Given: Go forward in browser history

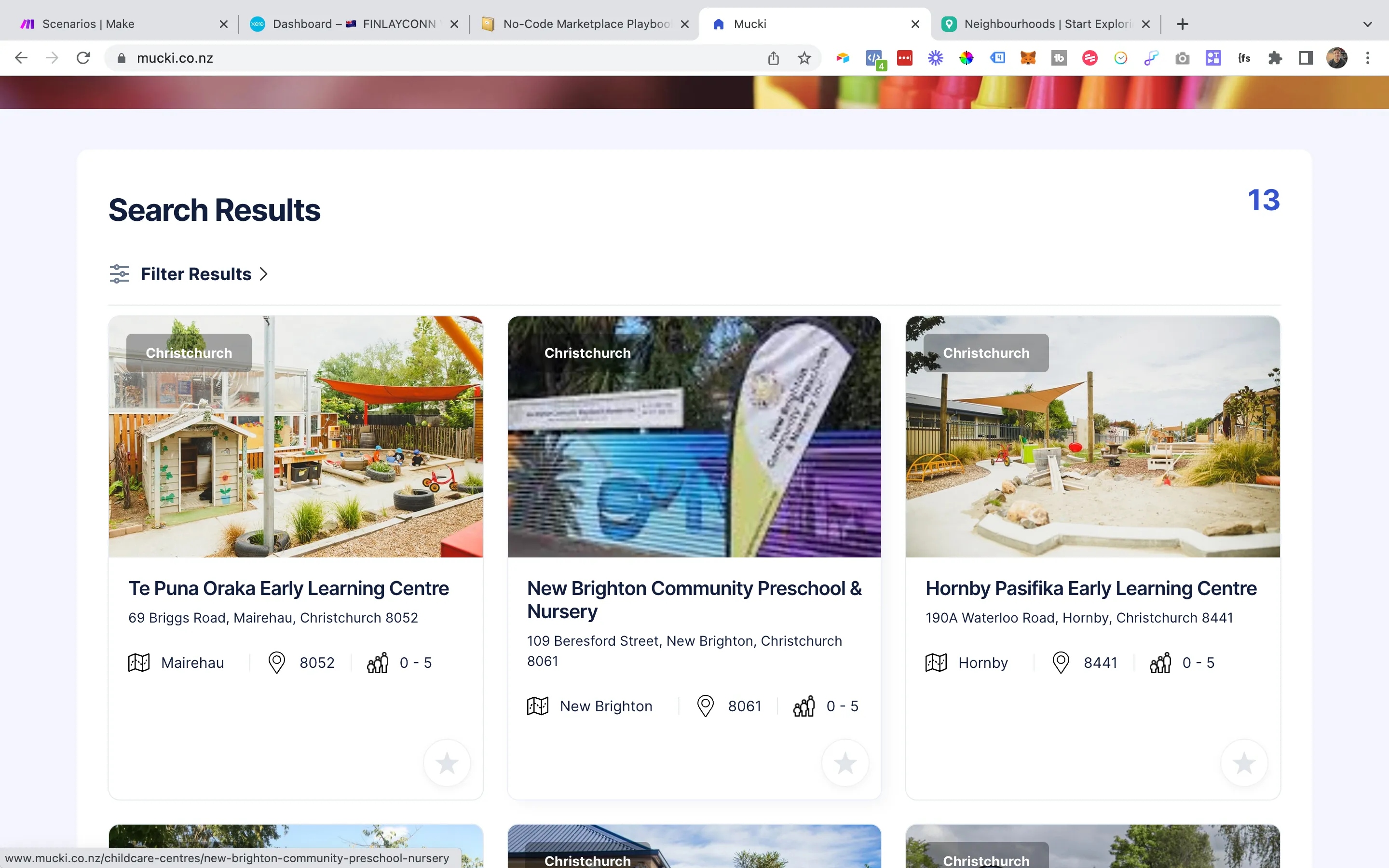Looking at the screenshot, I should [52, 58].
